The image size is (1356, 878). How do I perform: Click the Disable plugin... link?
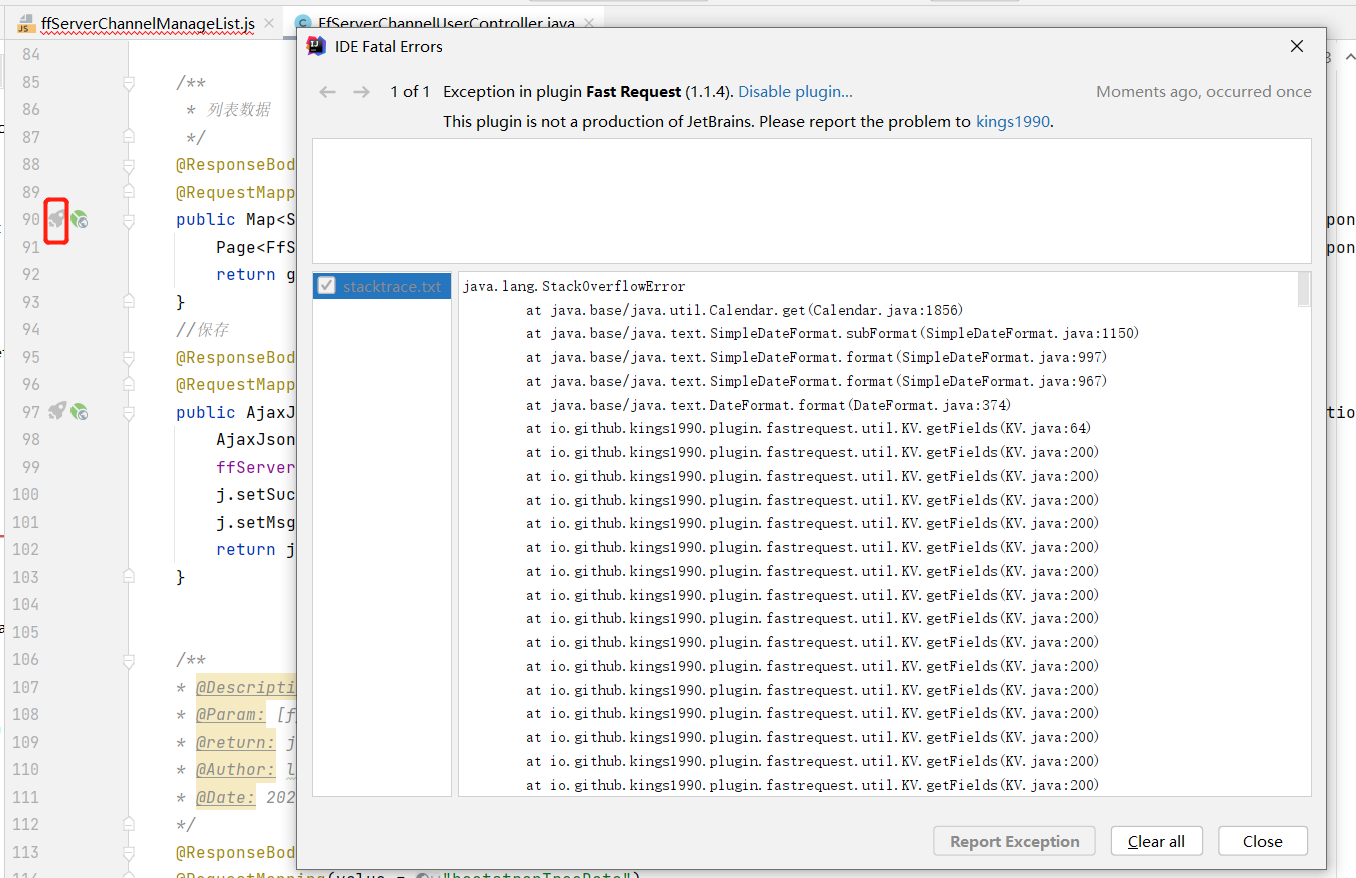coord(795,92)
